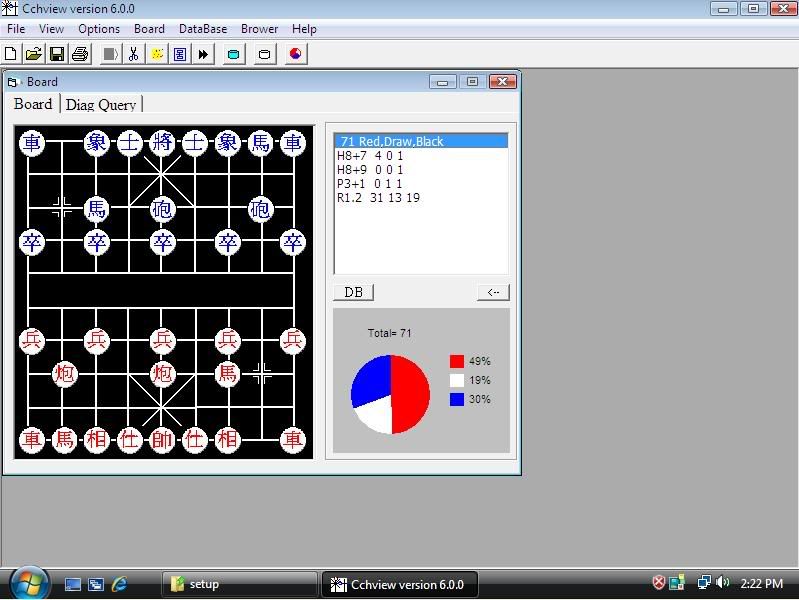Select the '71 Red,Draw,Black' list header row
The height and width of the screenshot is (600, 799).
pyautogui.click(x=421, y=141)
